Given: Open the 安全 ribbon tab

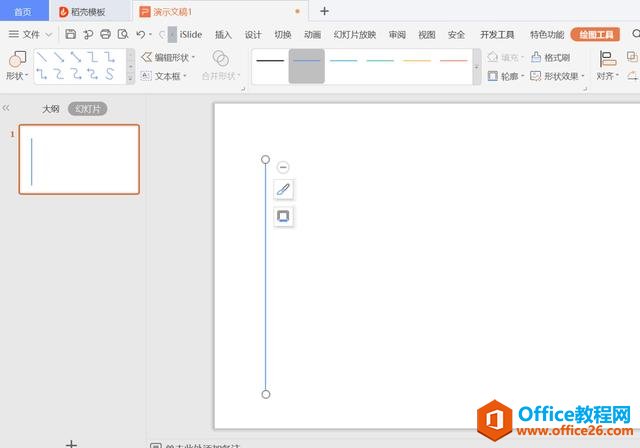Looking at the screenshot, I should 456,35.
